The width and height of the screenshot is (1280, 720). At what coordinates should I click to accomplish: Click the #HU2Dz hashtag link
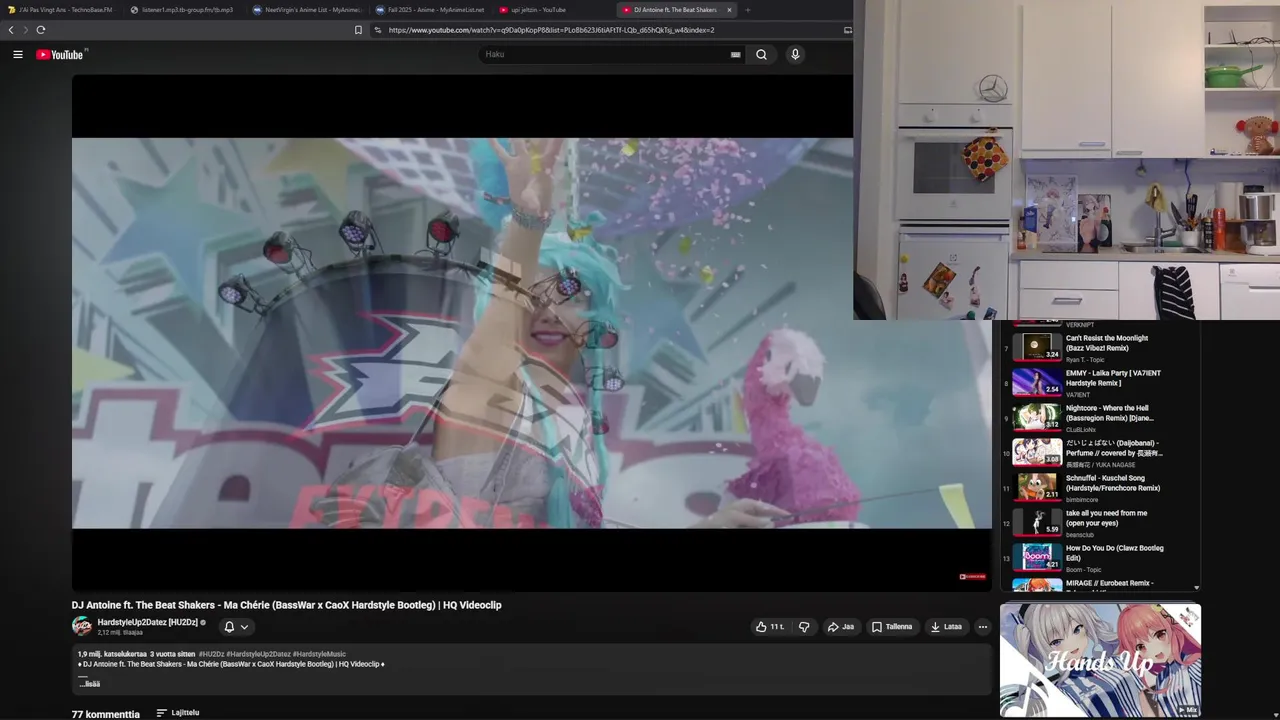210,654
